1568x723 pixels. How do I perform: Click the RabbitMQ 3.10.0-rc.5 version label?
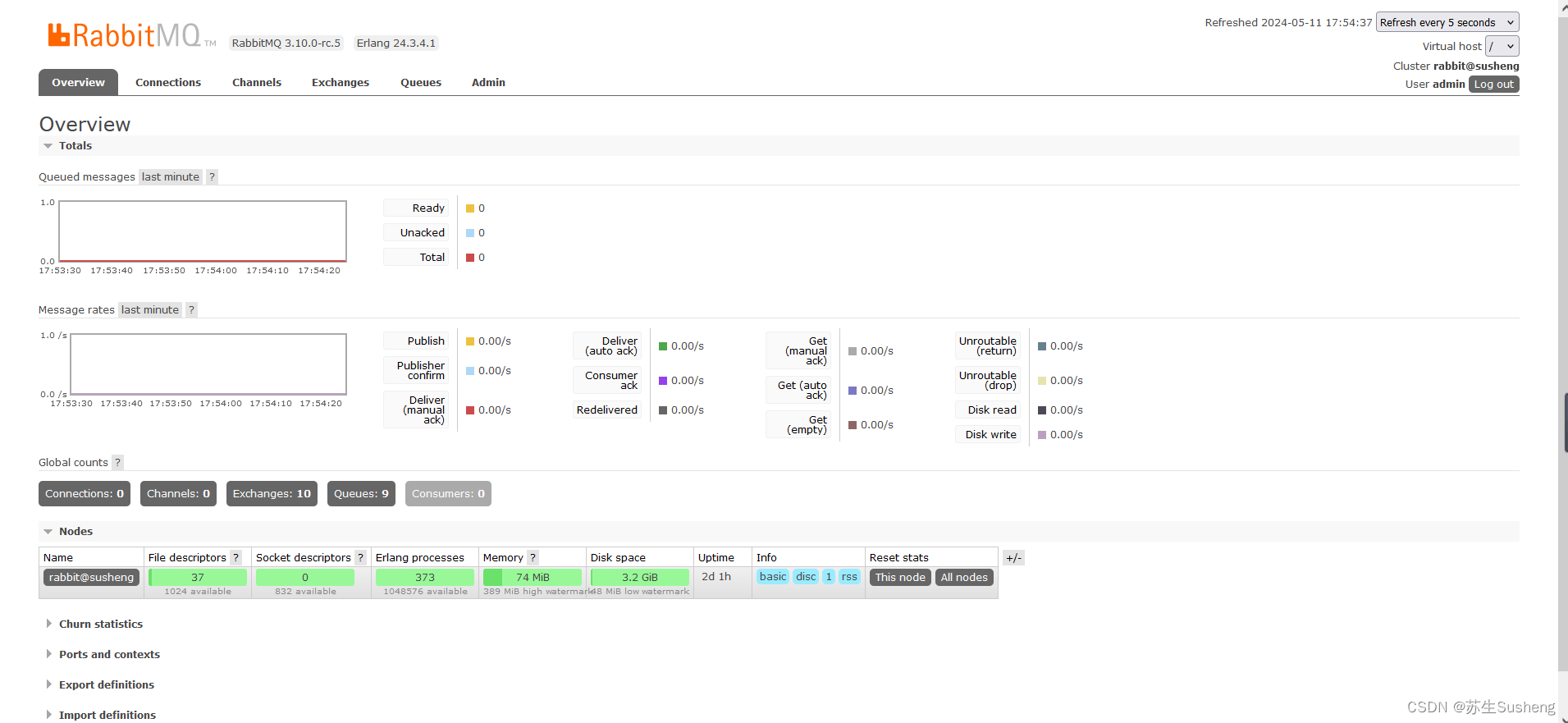[286, 43]
